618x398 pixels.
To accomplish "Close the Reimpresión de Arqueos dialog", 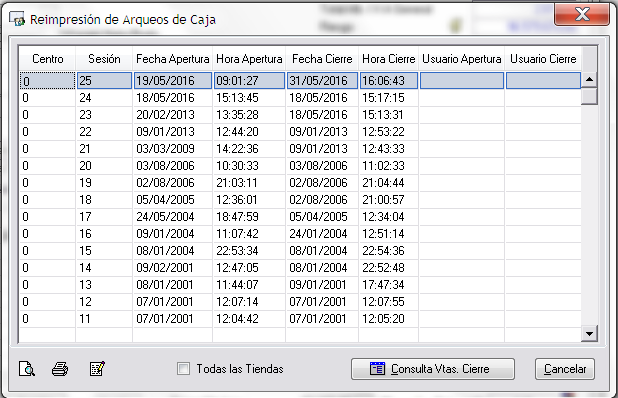I will (x=582, y=15).
